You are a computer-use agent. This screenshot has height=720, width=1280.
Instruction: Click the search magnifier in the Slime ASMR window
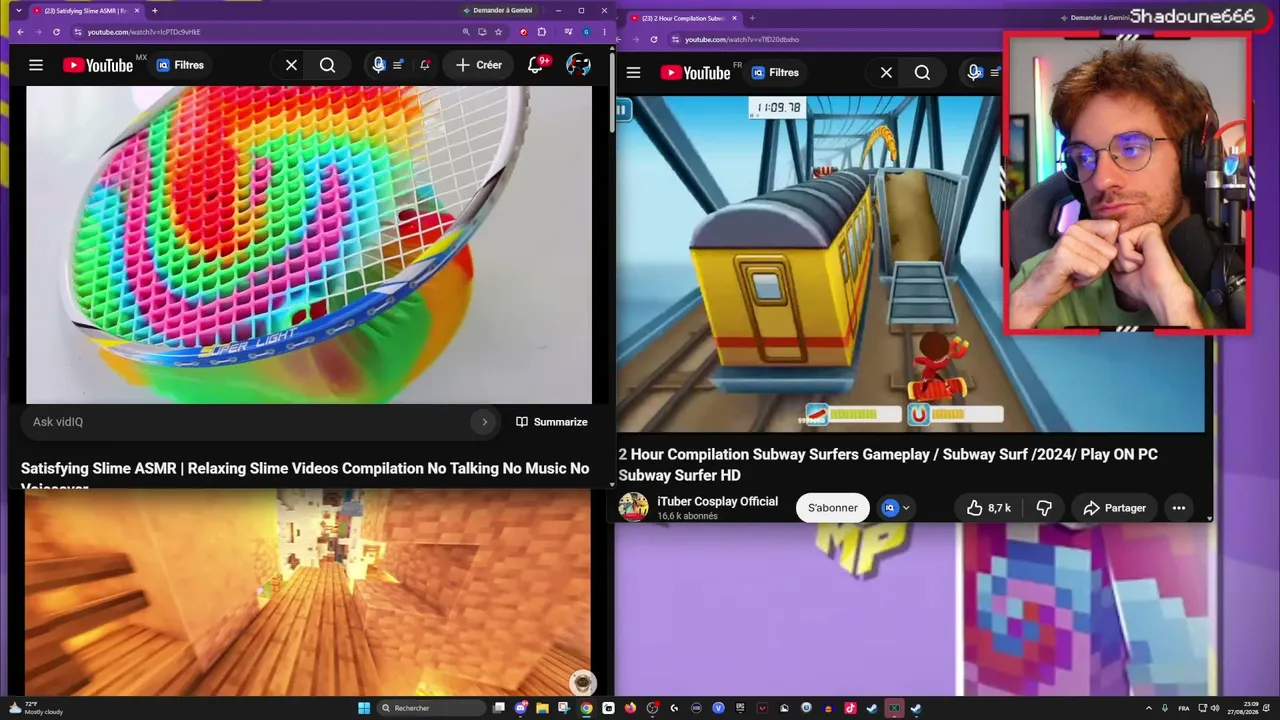327,65
